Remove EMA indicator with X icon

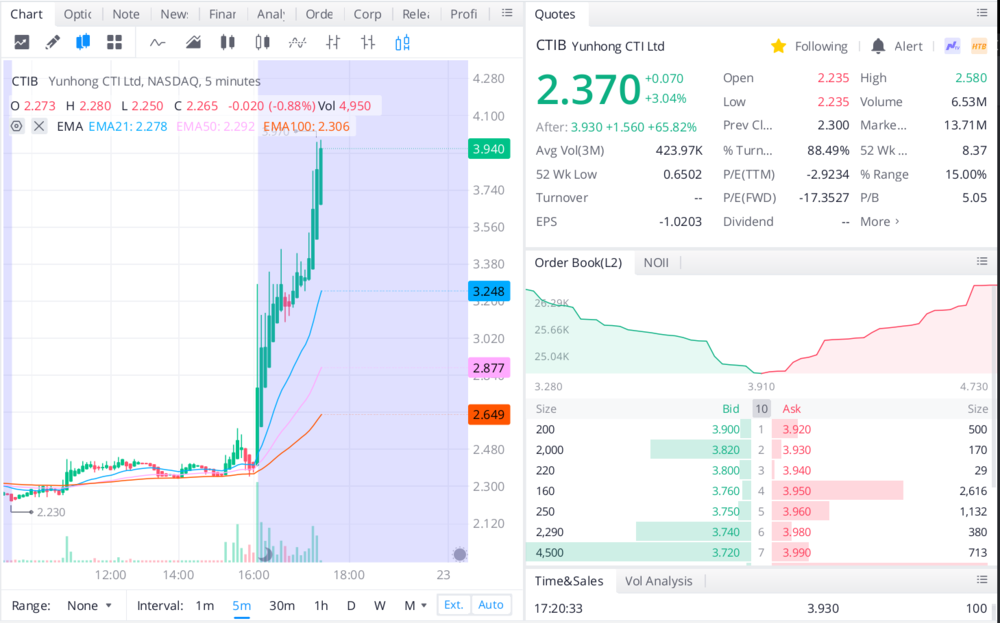(39, 126)
